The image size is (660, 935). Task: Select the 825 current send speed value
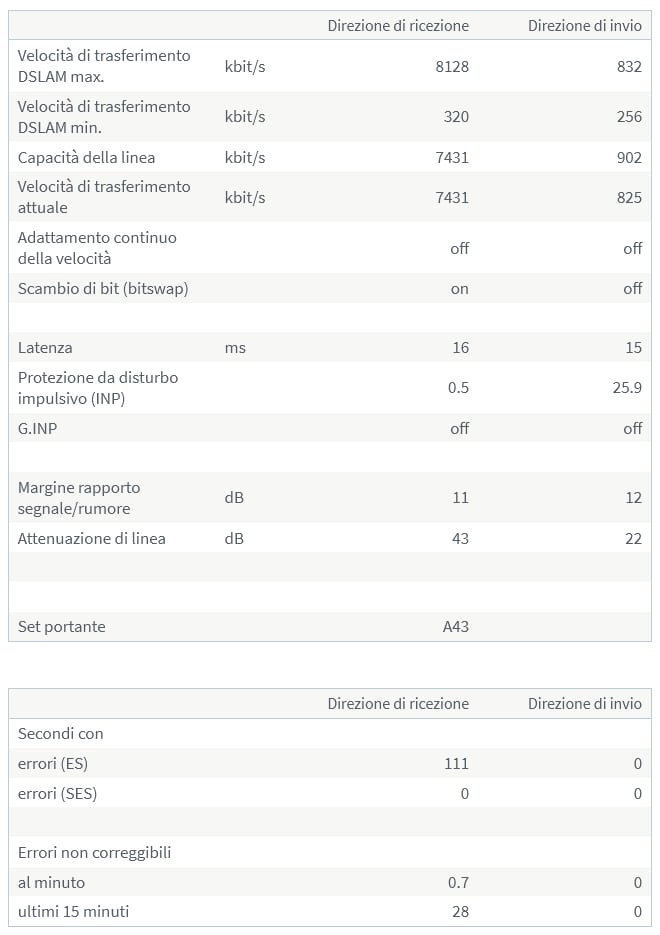pyautogui.click(x=629, y=197)
